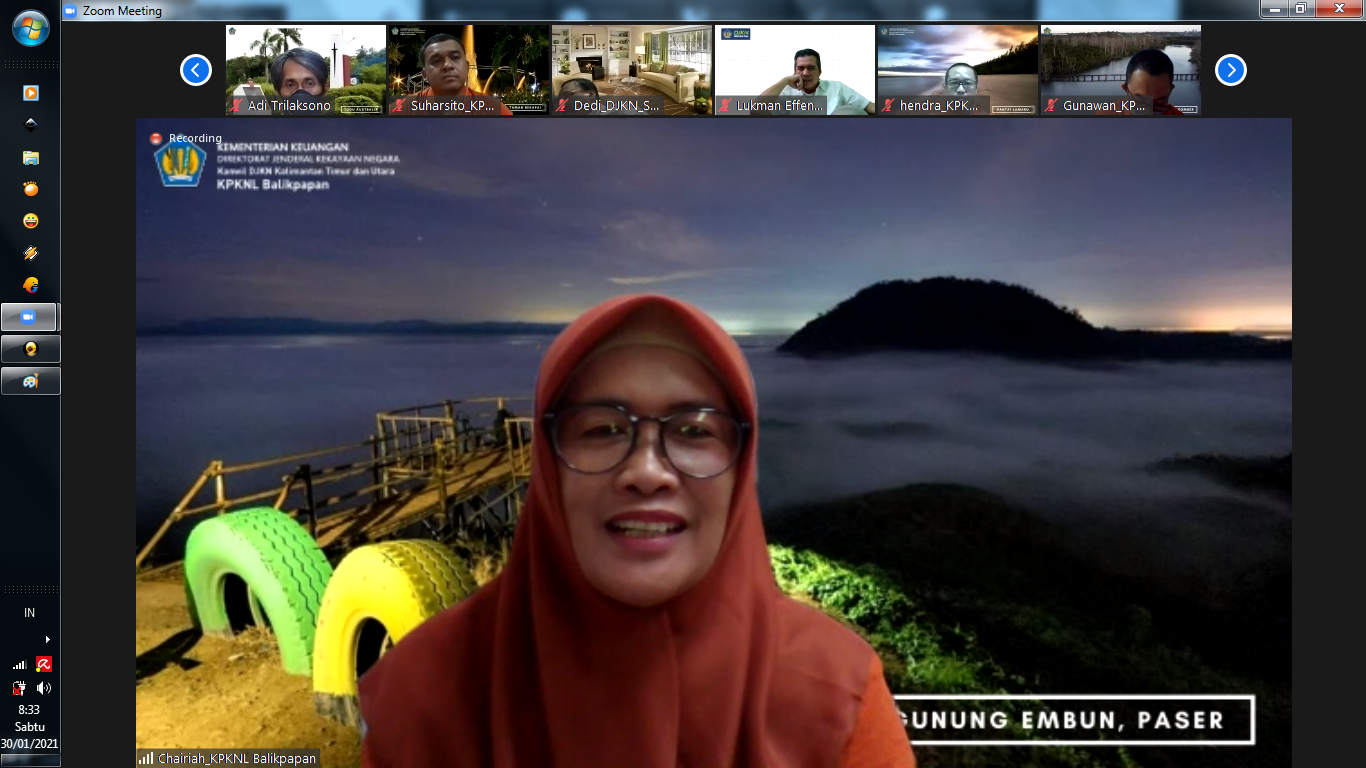Viewport: 1366px width, 768px height.
Task: Click the red Recording indicator
Action: pyautogui.click(x=156, y=138)
